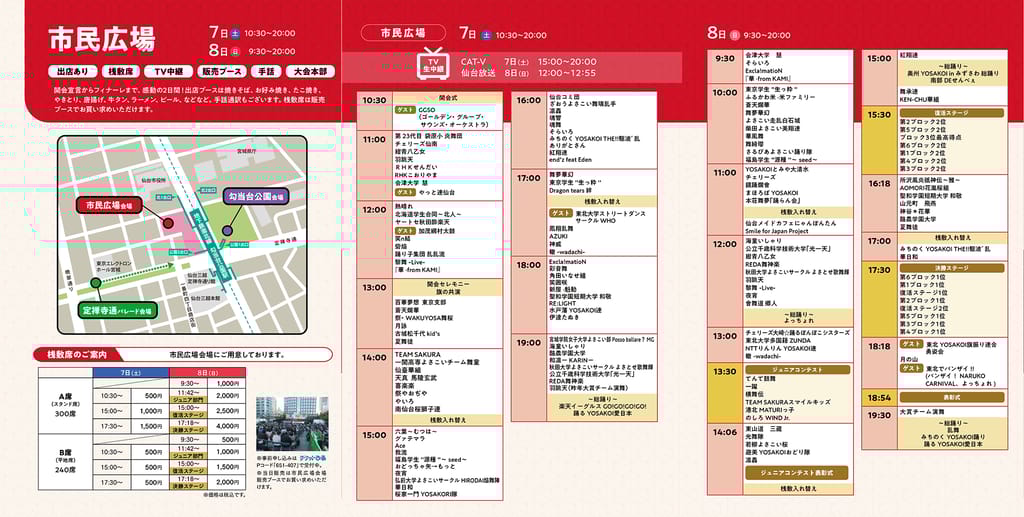Click the CAT-V broadcast line
Viewport: 1024px width, 517px height.
[528, 62]
